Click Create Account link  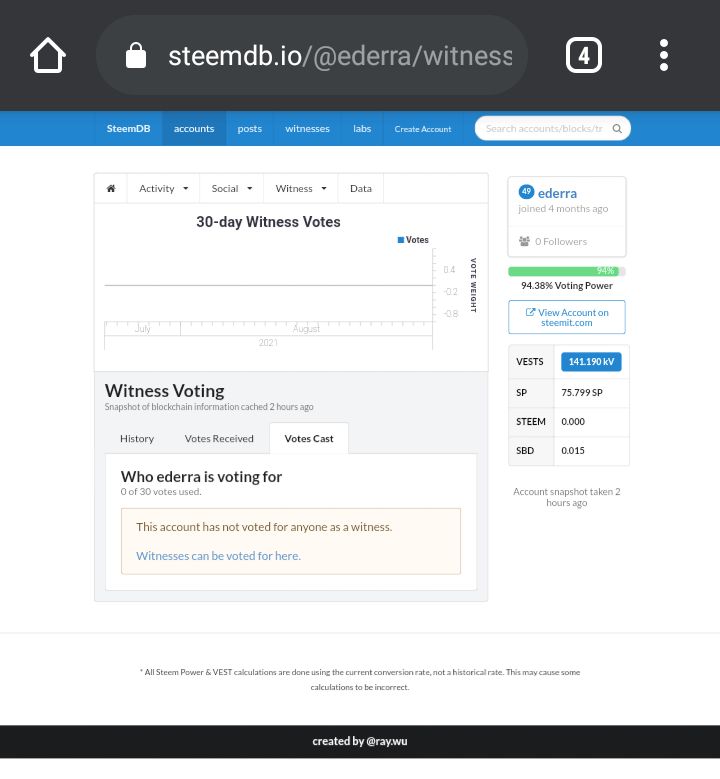coord(423,129)
